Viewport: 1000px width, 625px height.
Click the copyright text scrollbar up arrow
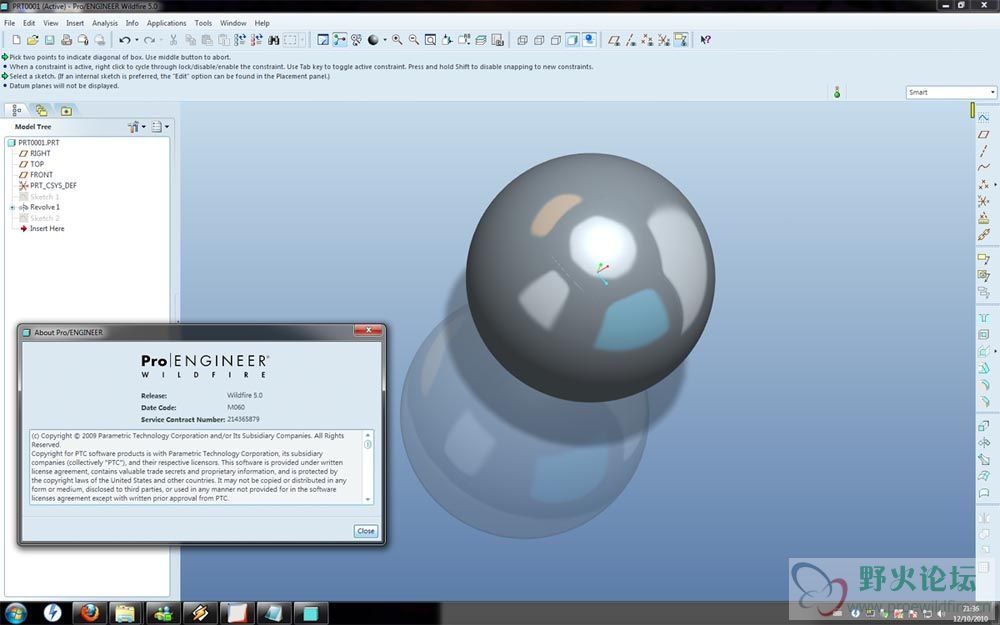point(367,435)
